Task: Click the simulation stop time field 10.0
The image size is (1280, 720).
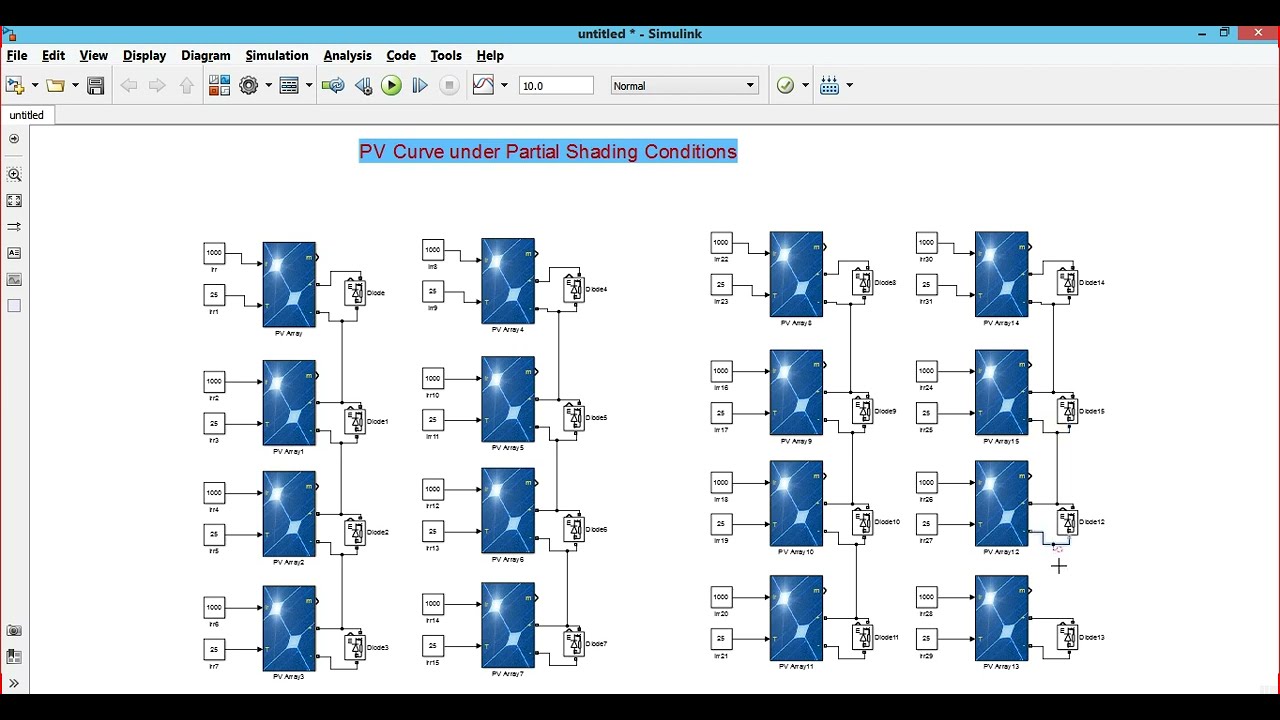Action: (x=556, y=86)
